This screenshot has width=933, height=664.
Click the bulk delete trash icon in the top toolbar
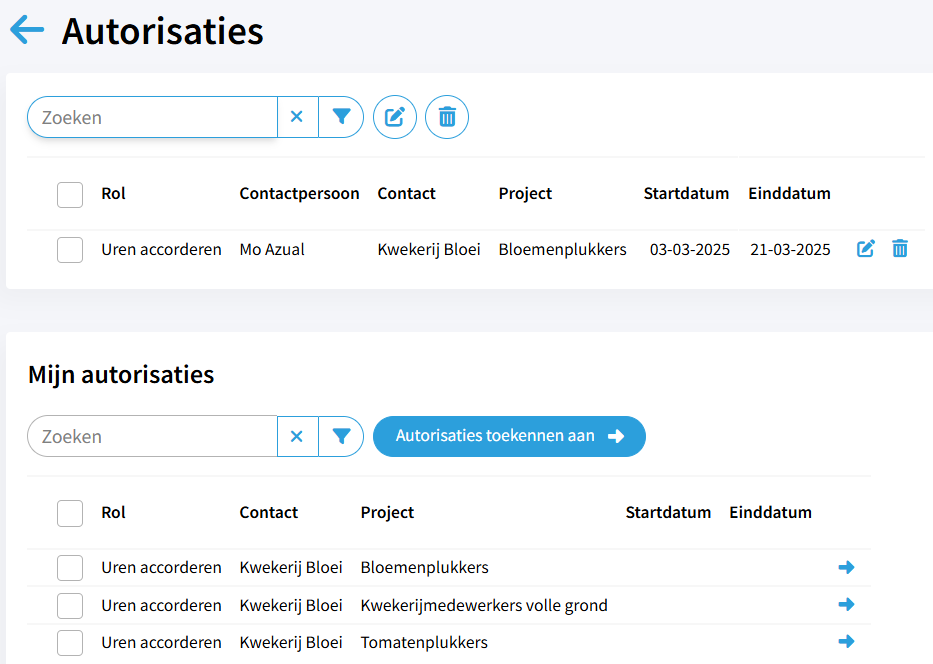(447, 117)
